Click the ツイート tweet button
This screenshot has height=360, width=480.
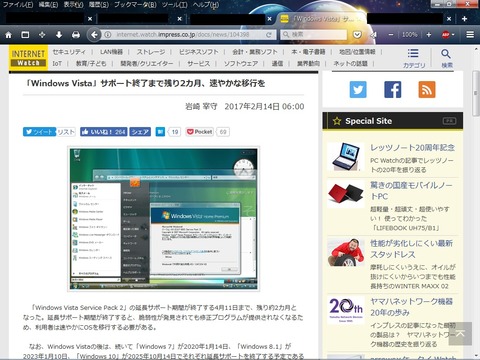(39, 132)
